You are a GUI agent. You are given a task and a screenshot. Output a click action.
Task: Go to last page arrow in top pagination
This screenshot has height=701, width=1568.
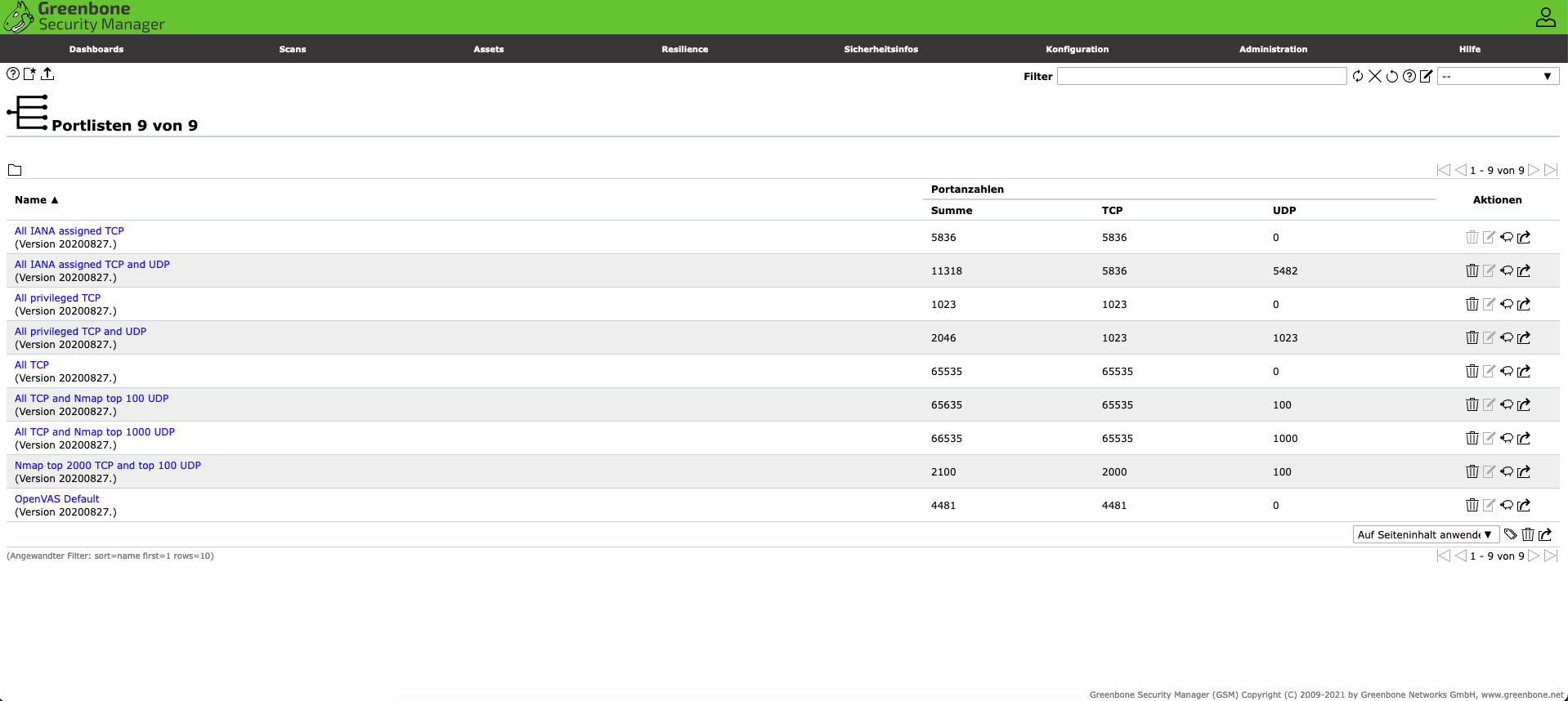coord(1551,170)
